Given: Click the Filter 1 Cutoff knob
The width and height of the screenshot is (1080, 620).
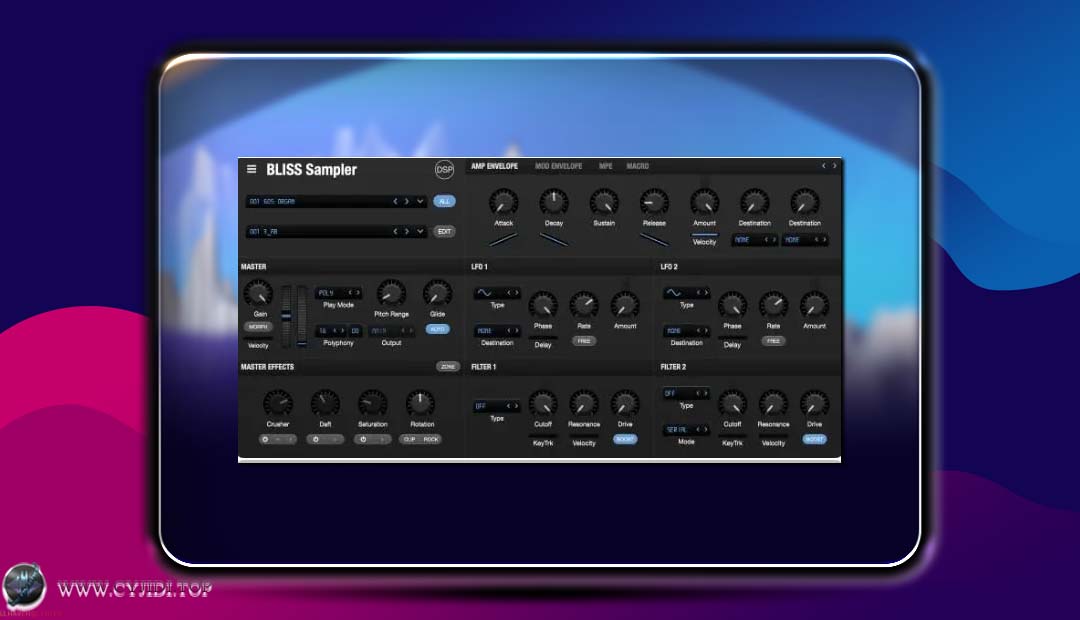Looking at the screenshot, I should (x=543, y=404).
